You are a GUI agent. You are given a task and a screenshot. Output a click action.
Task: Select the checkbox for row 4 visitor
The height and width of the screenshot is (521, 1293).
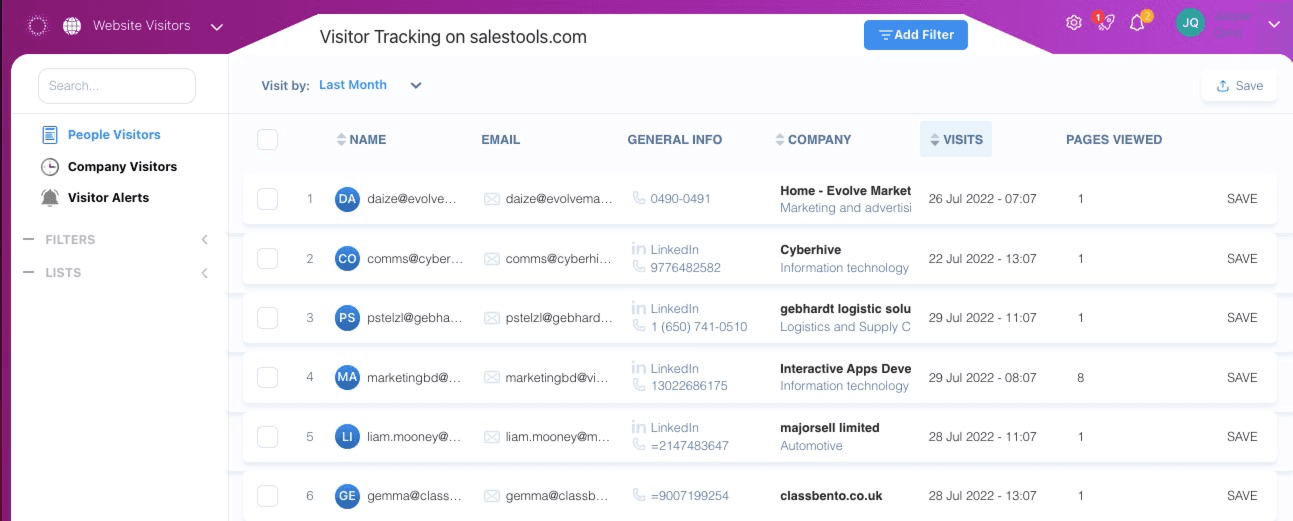pyautogui.click(x=267, y=377)
